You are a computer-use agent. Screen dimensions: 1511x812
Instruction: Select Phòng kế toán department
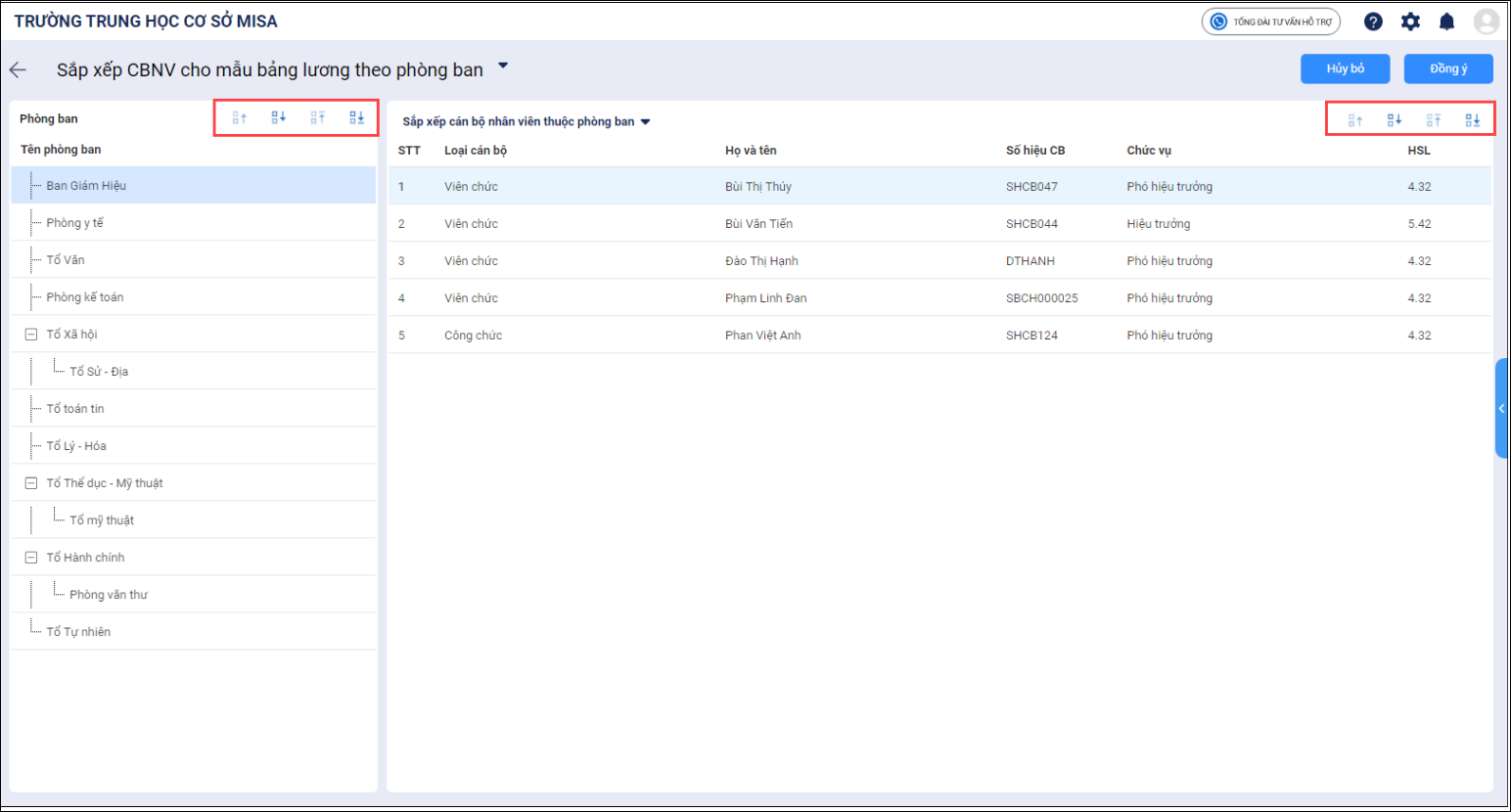click(194, 297)
